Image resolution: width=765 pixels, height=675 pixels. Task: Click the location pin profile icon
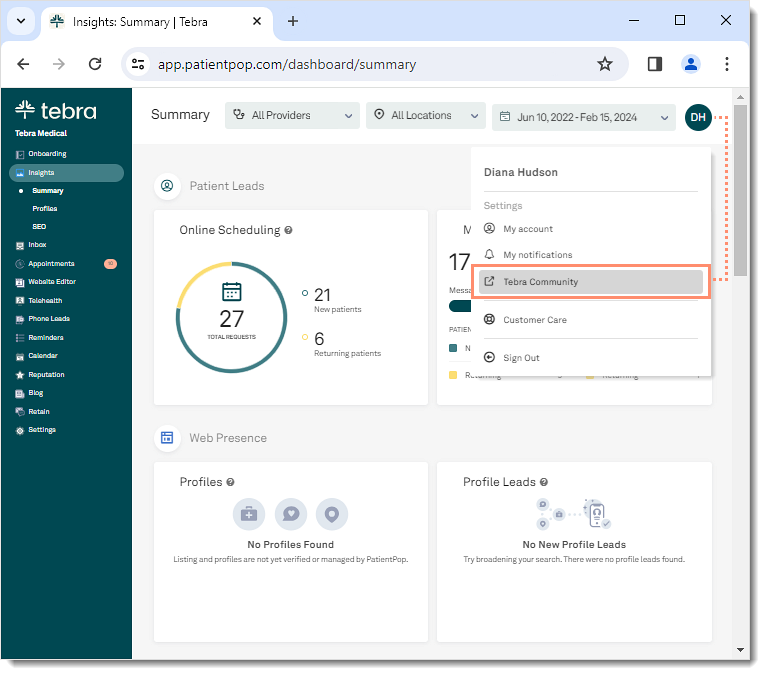(332, 514)
